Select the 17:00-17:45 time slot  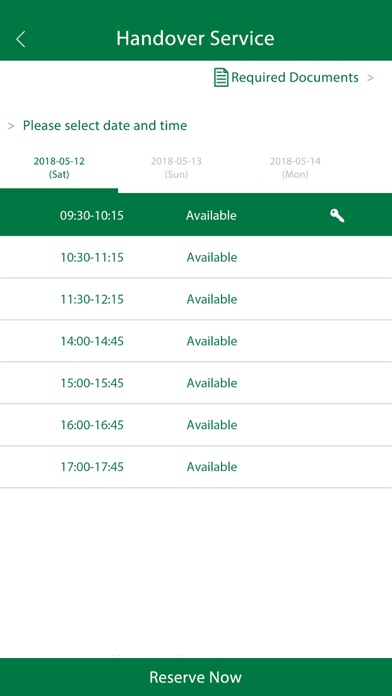tap(196, 467)
